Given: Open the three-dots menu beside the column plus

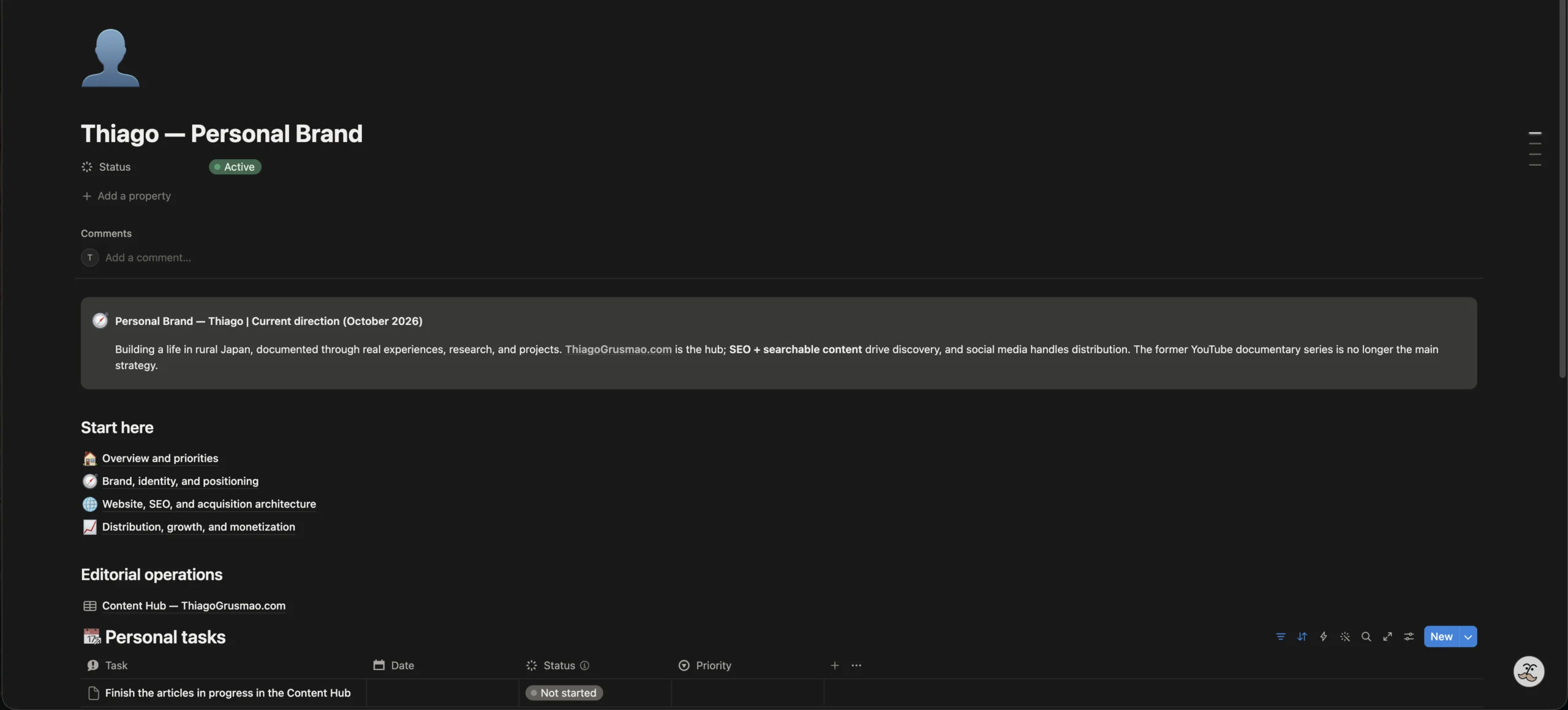Looking at the screenshot, I should (856, 665).
